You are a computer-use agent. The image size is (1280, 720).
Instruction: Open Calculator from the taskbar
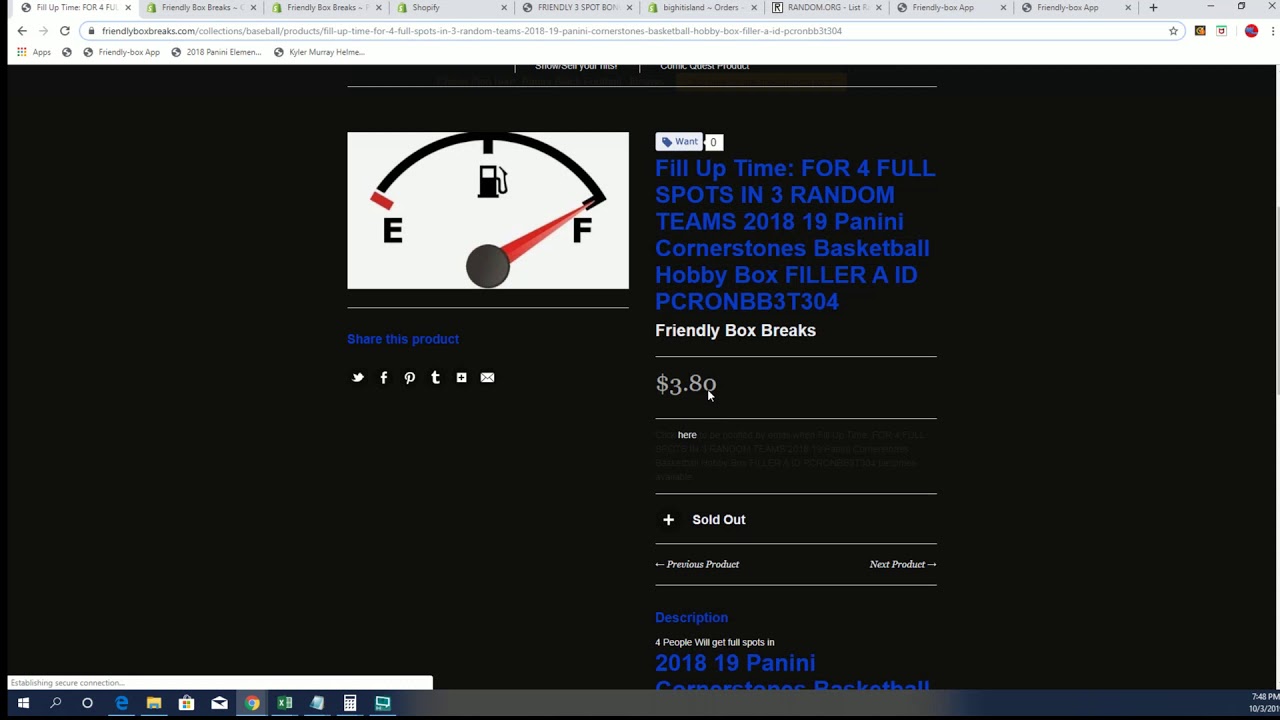350,704
